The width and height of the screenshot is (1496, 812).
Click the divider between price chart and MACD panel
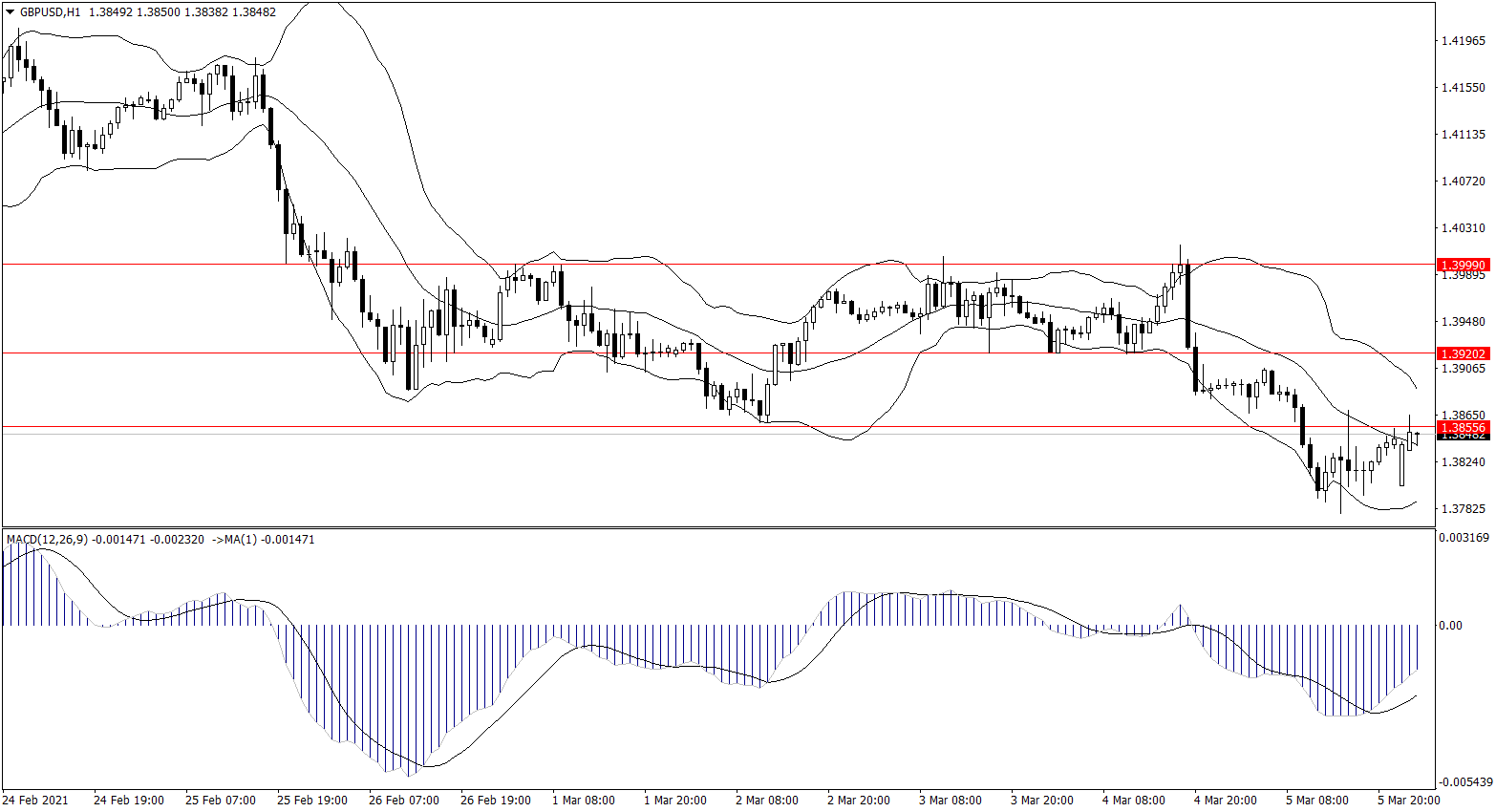tap(716, 527)
